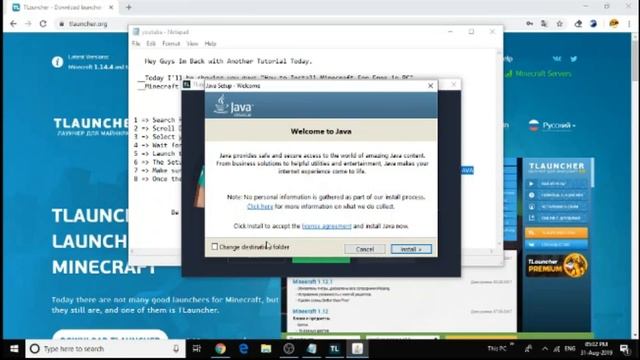The width and height of the screenshot is (640, 360).
Task: Click the Type here to search box
Action: click(x=105, y=349)
